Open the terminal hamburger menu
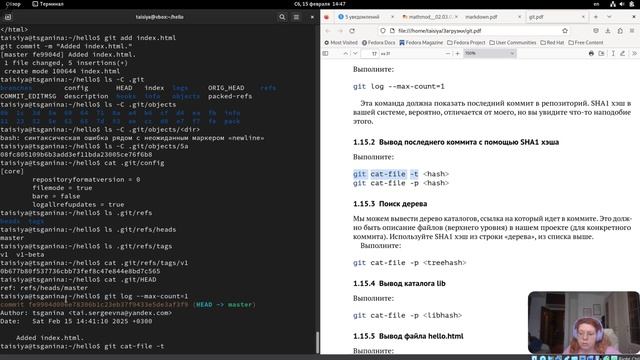 point(296,17)
